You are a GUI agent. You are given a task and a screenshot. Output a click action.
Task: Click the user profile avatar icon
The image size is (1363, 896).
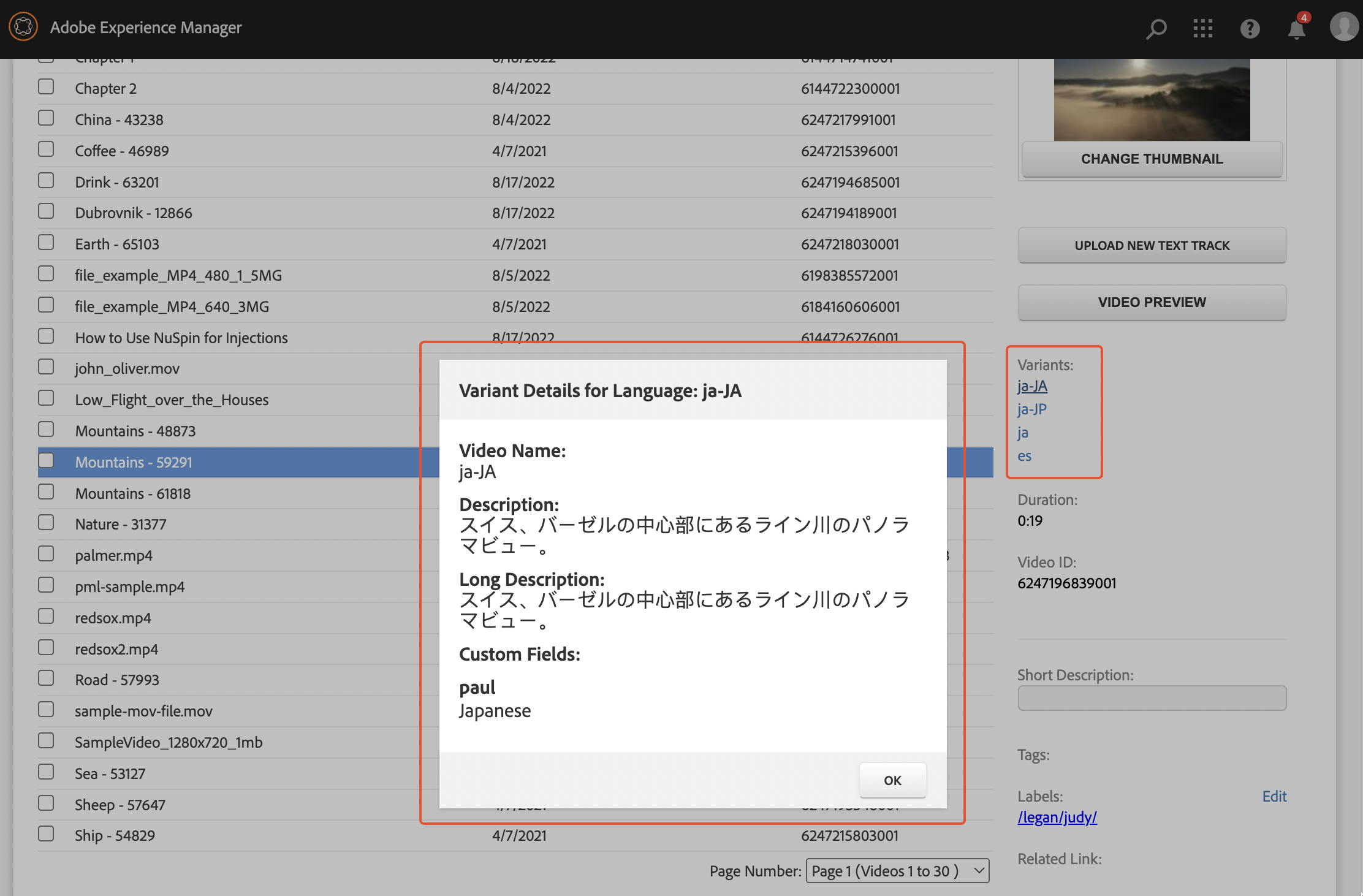point(1343,27)
